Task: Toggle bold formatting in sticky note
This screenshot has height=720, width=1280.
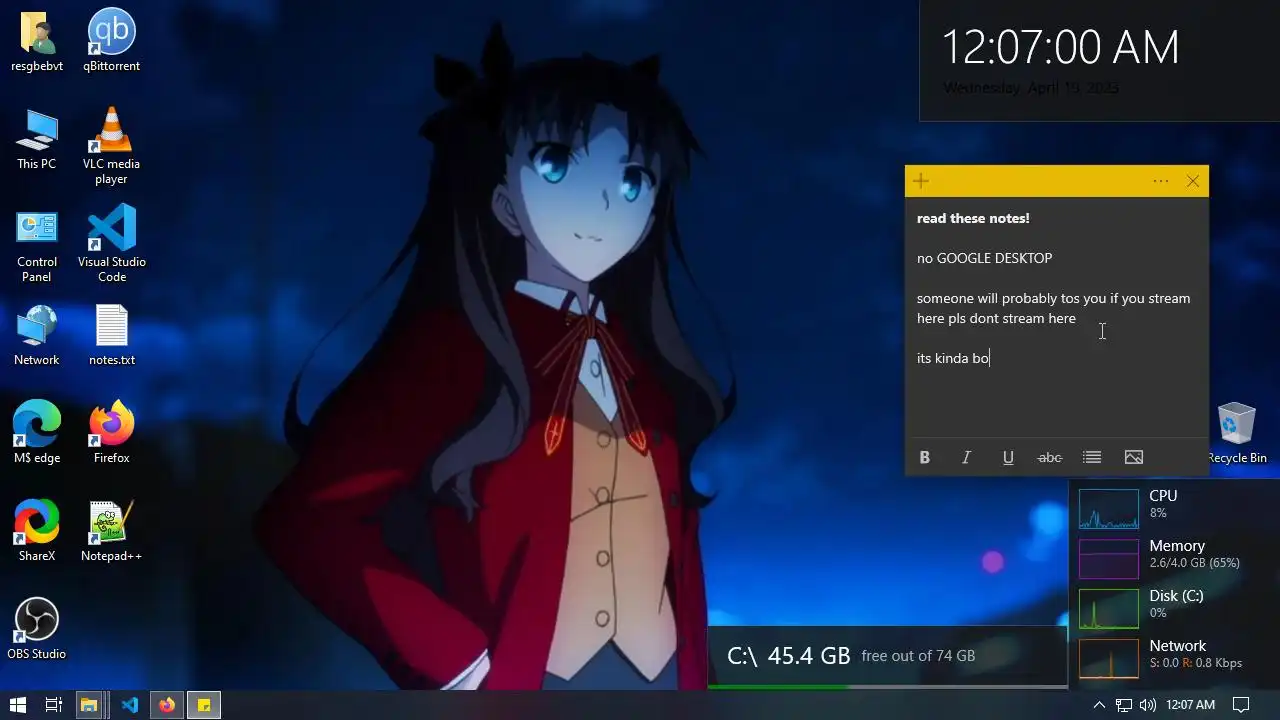Action: 925,457
